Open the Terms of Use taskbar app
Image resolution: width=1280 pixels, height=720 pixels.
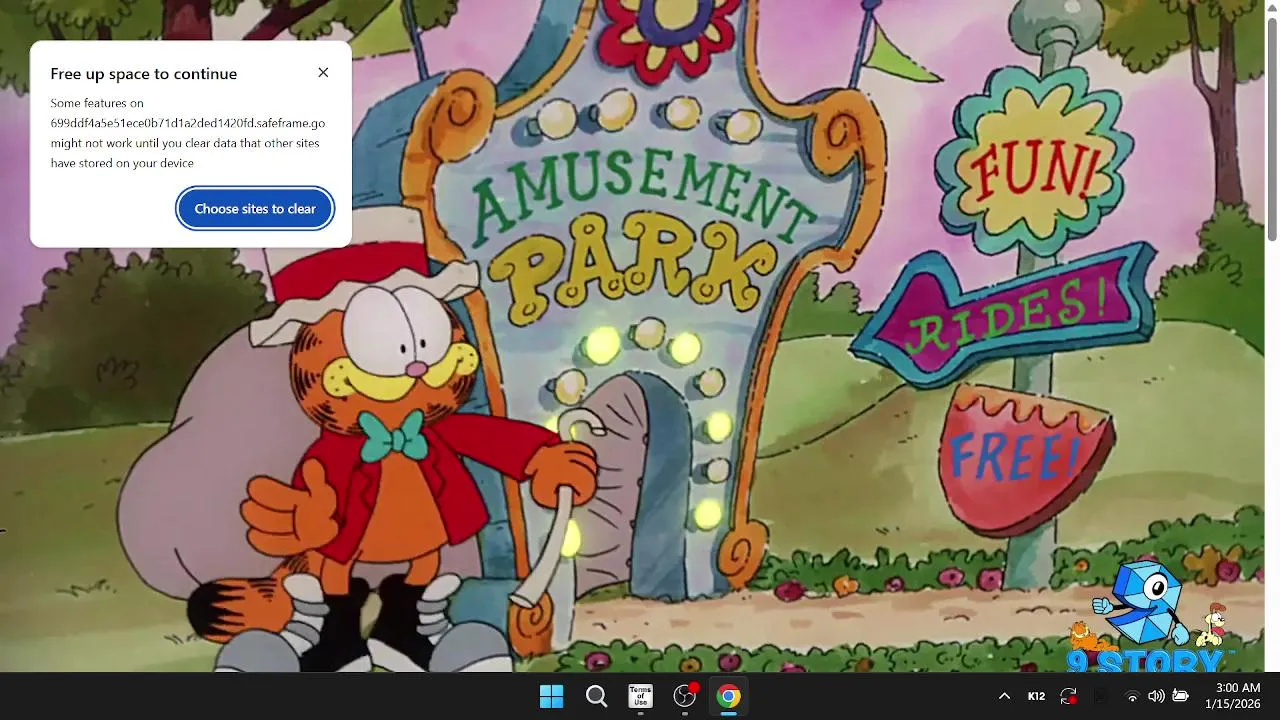pyautogui.click(x=640, y=696)
